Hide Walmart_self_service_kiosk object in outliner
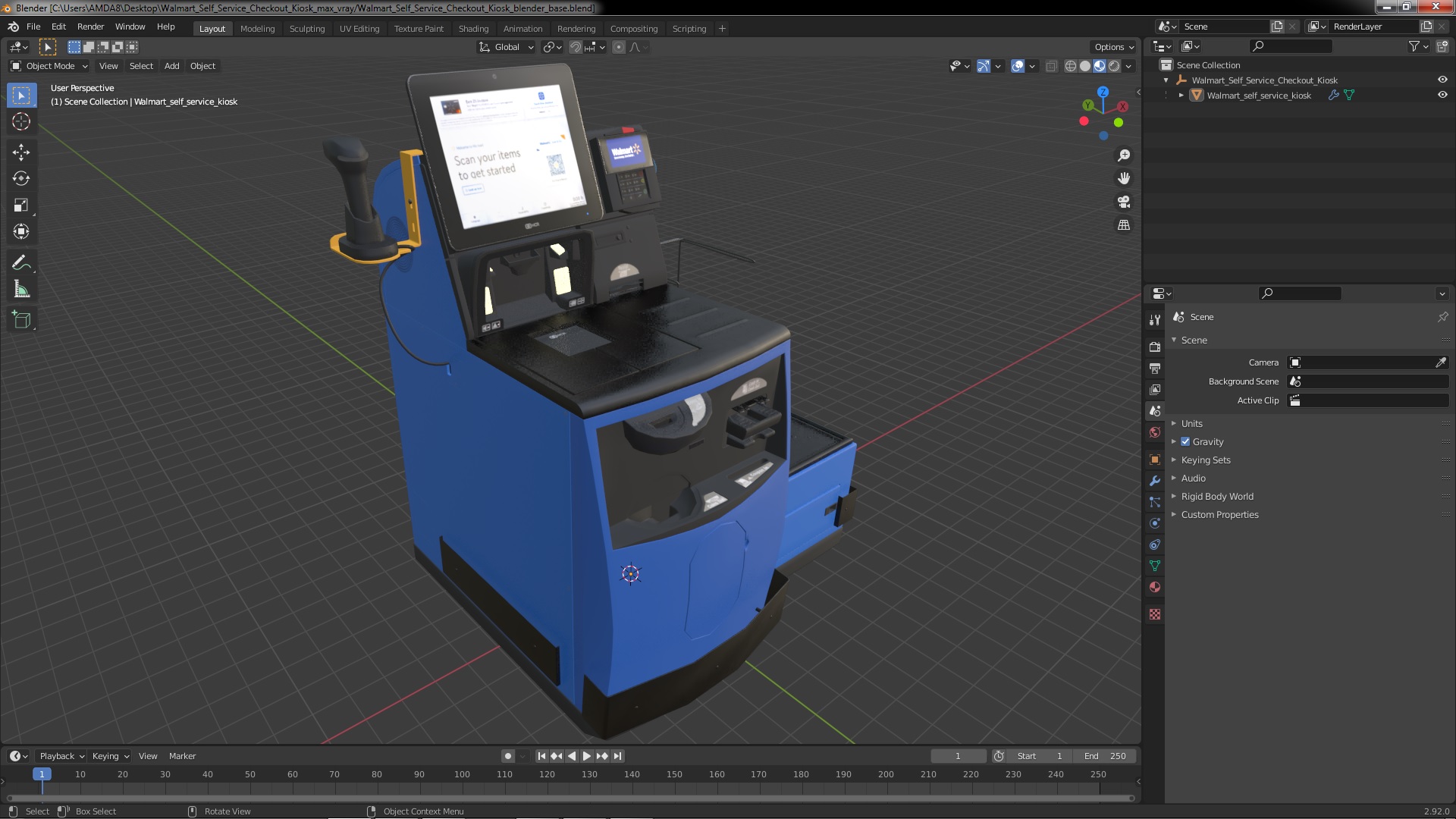The height and width of the screenshot is (819, 1456). pyautogui.click(x=1442, y=95)
